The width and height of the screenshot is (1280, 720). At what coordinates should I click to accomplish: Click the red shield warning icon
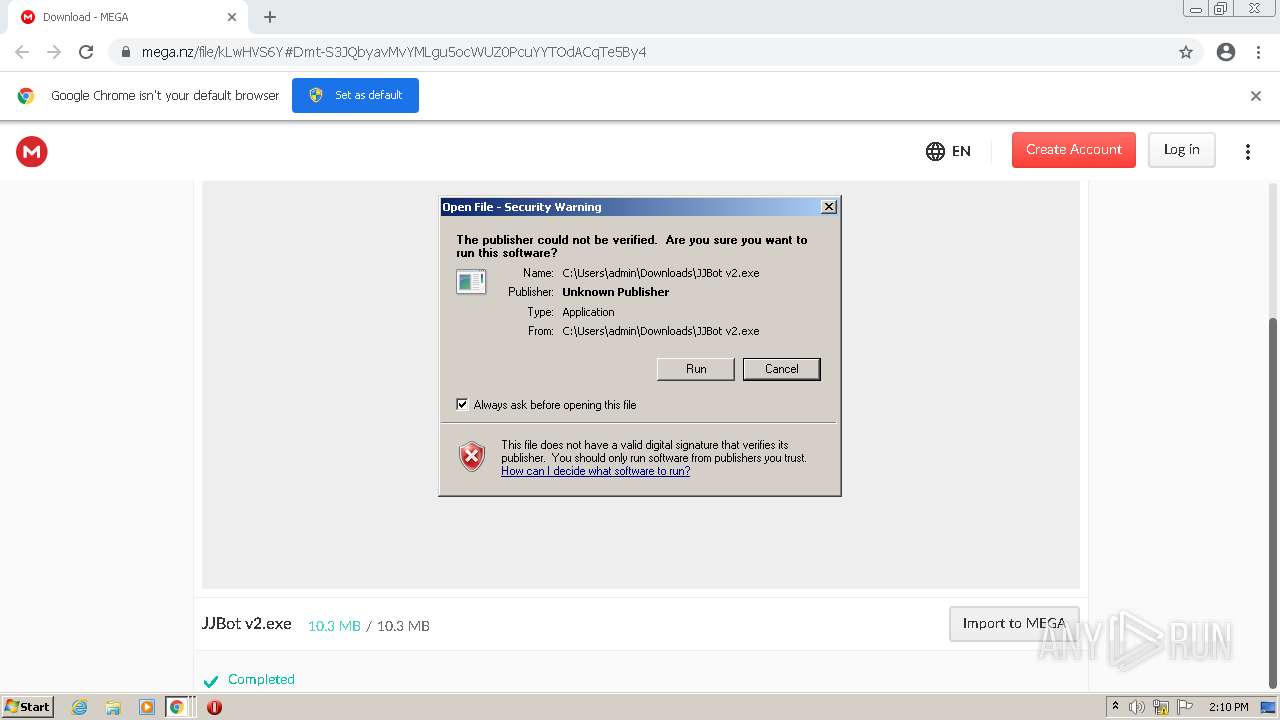tap(472, 456)
